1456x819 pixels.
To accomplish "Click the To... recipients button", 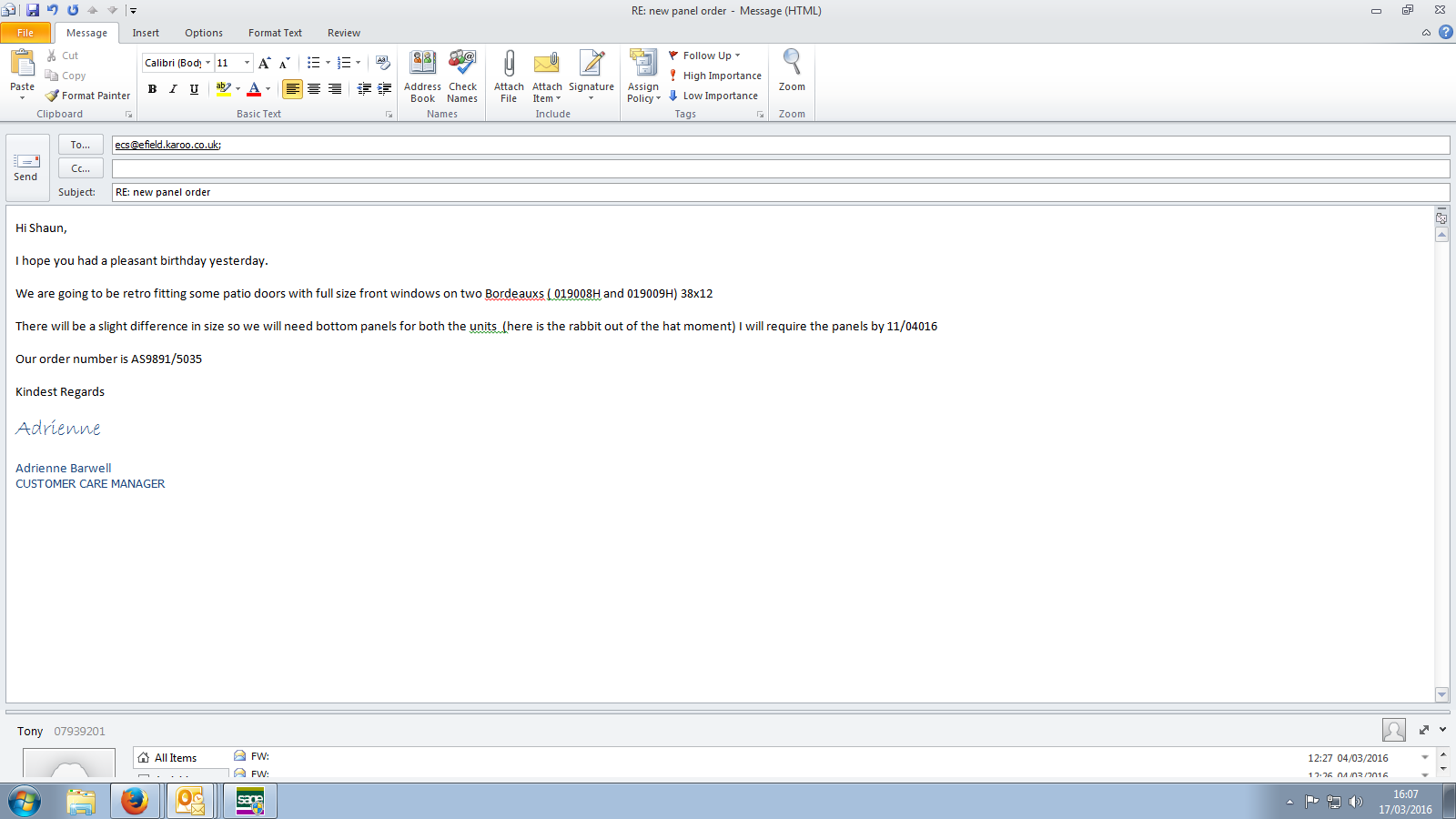I will tap(80, 145).
